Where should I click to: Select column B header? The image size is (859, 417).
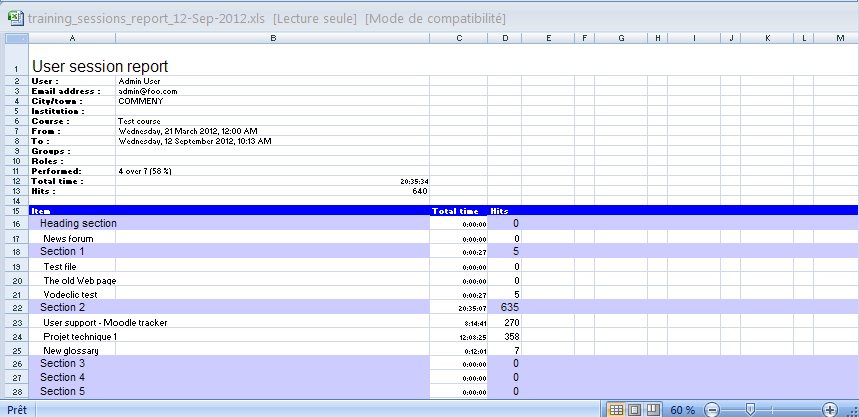(273, 38)
